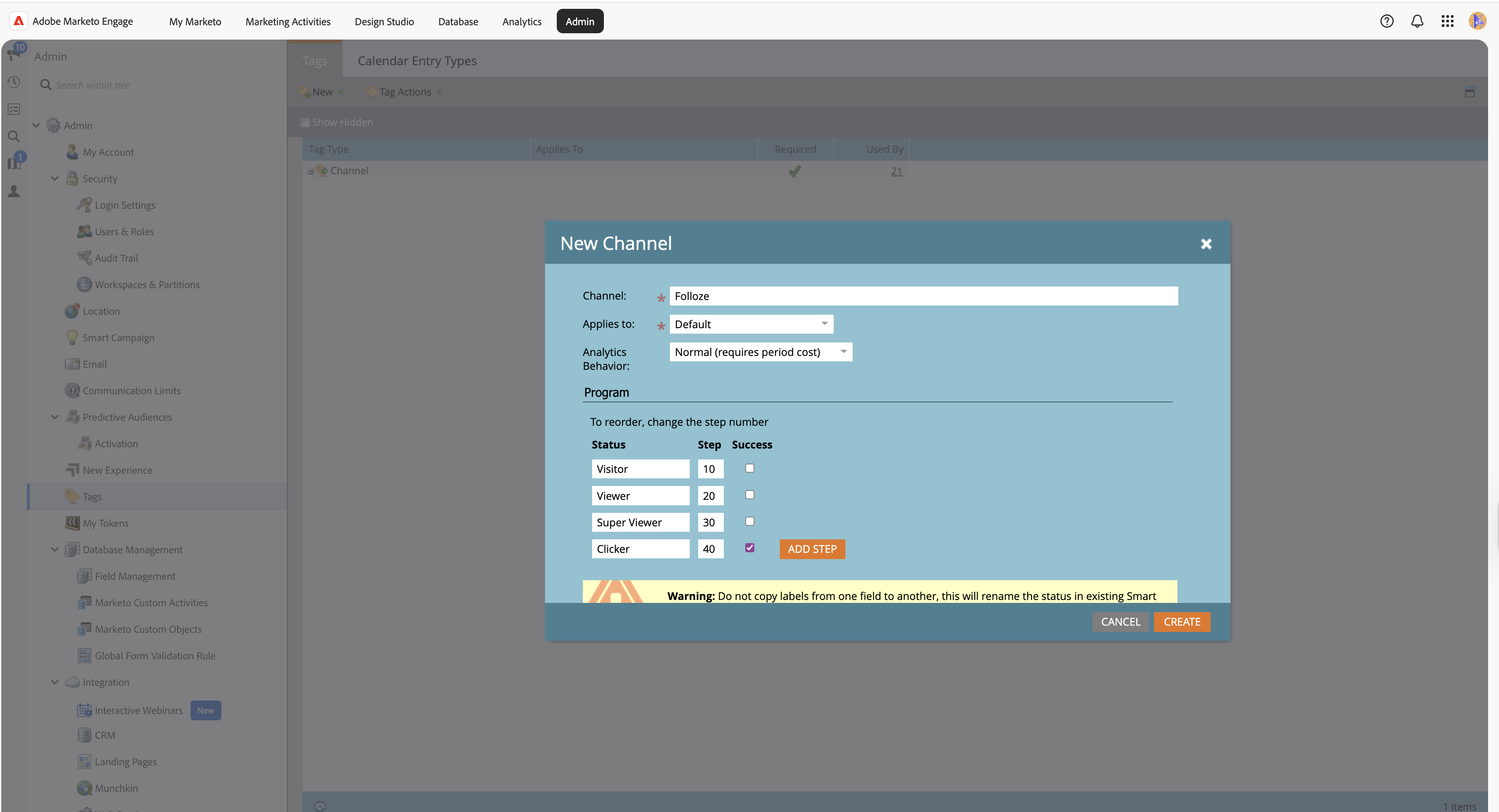Screen dimensions: 1499x812
Task: Click the CREATE button
Action: click(x=1181, y=622)
